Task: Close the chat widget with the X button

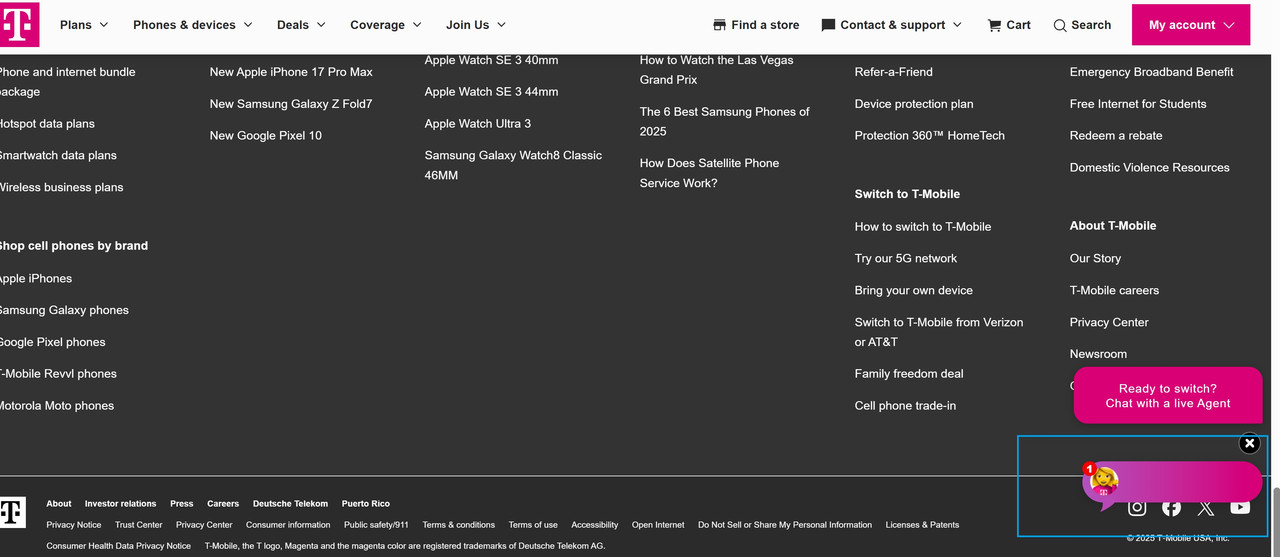Action: pyautogui.click(x=1249, y=443)
